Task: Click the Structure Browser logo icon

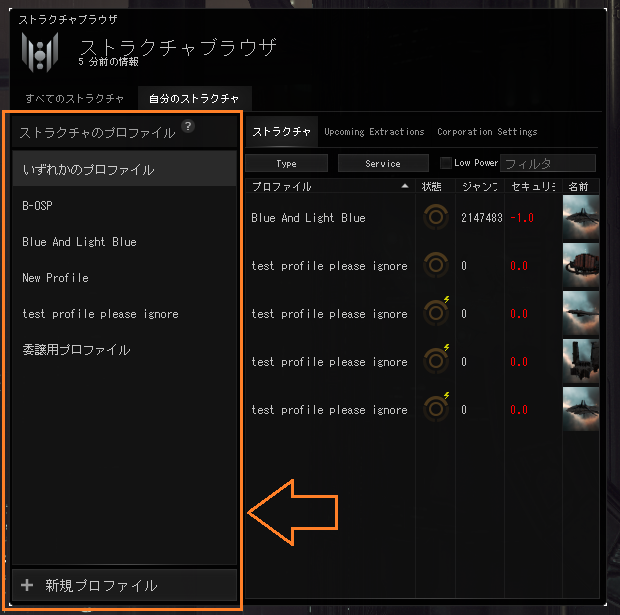Action: pyautogui.click(x=40, y=52)
